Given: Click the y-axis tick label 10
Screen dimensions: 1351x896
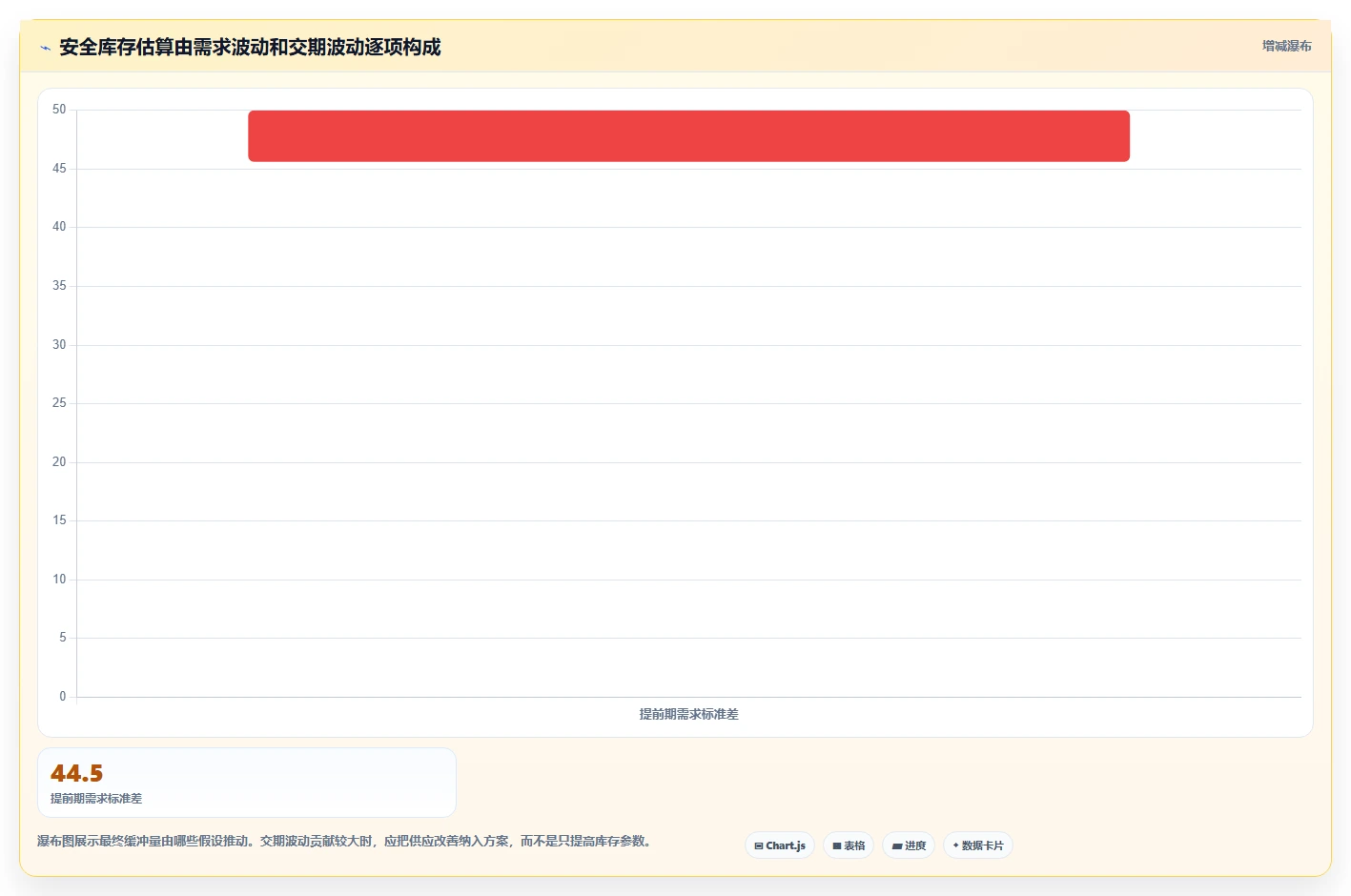Looking at the screenshot, I should click(59, 580).
